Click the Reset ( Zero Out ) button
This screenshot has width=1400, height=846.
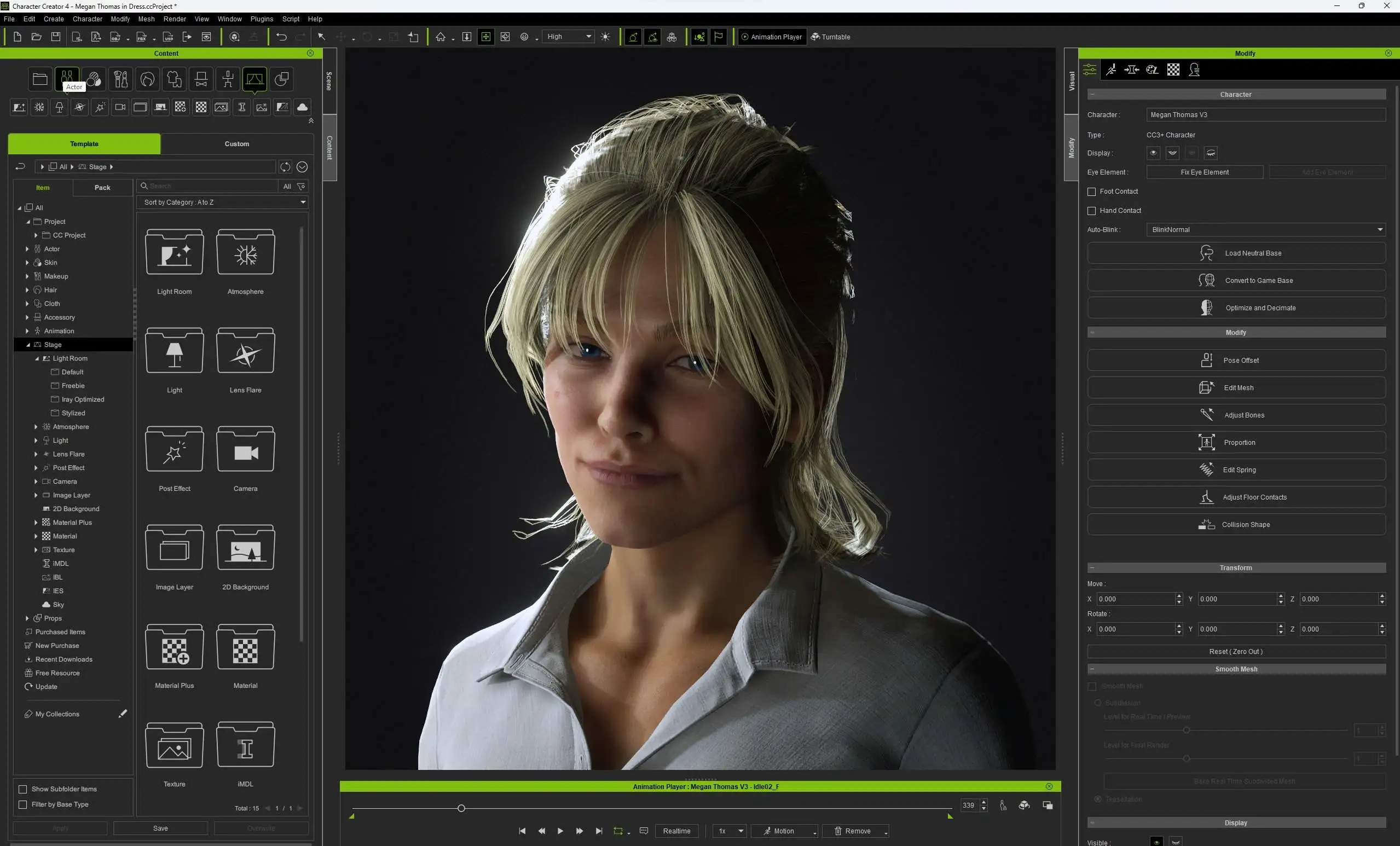click(x=1236, y=651)
